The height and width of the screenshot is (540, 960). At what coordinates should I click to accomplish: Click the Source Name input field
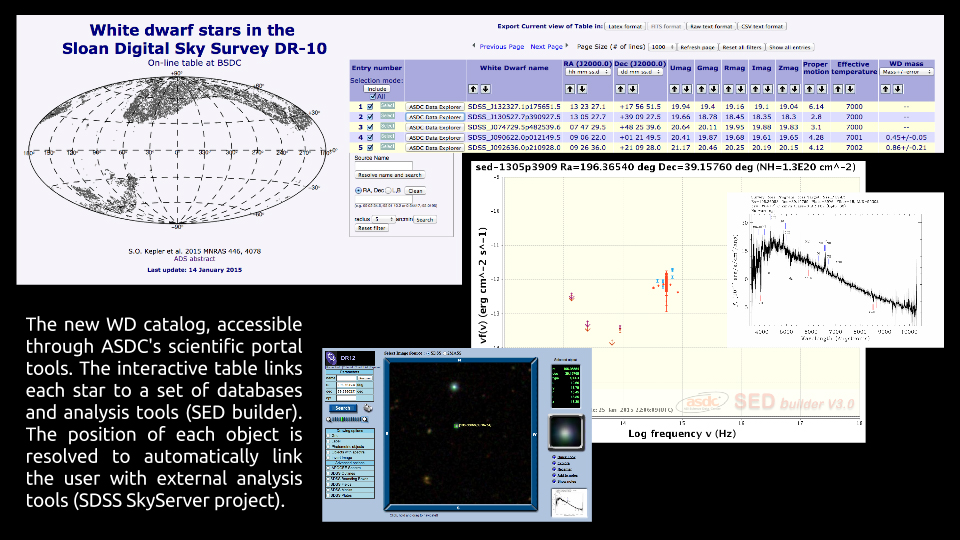pyautogui.click(x=384, y=166)
